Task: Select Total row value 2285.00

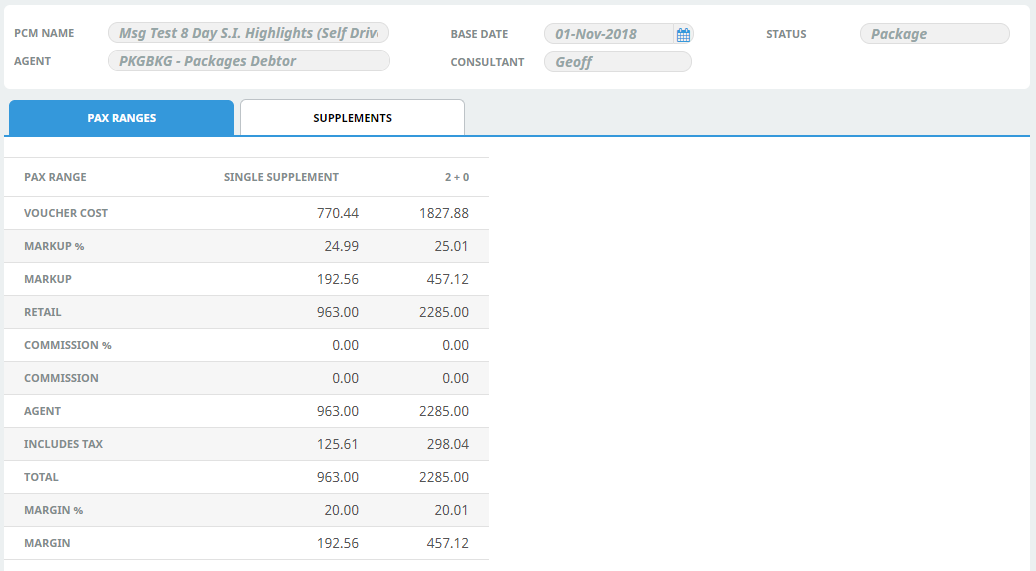Action: [x=444, y=477]
